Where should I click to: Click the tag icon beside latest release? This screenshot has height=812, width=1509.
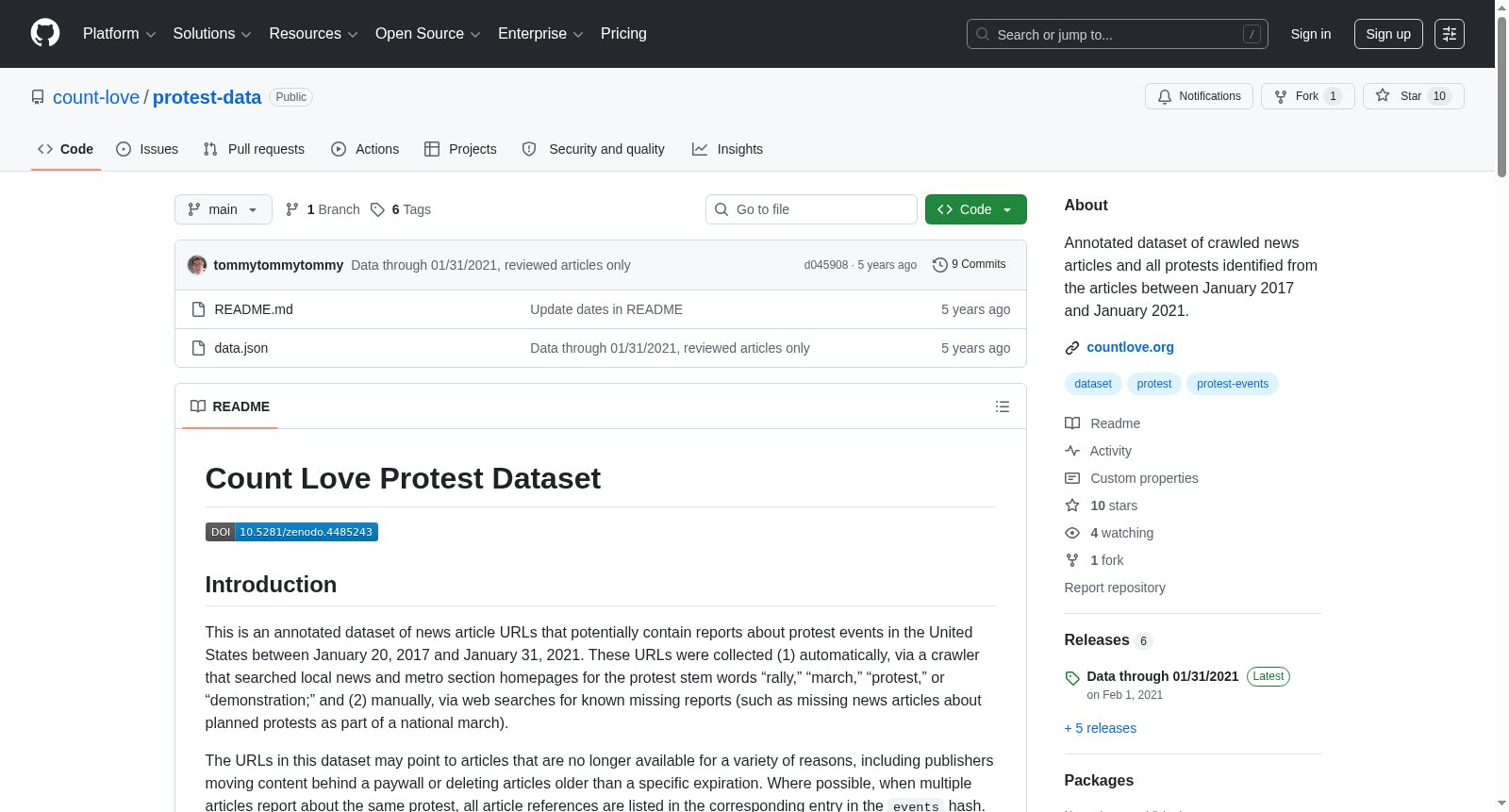(1072, 678)
